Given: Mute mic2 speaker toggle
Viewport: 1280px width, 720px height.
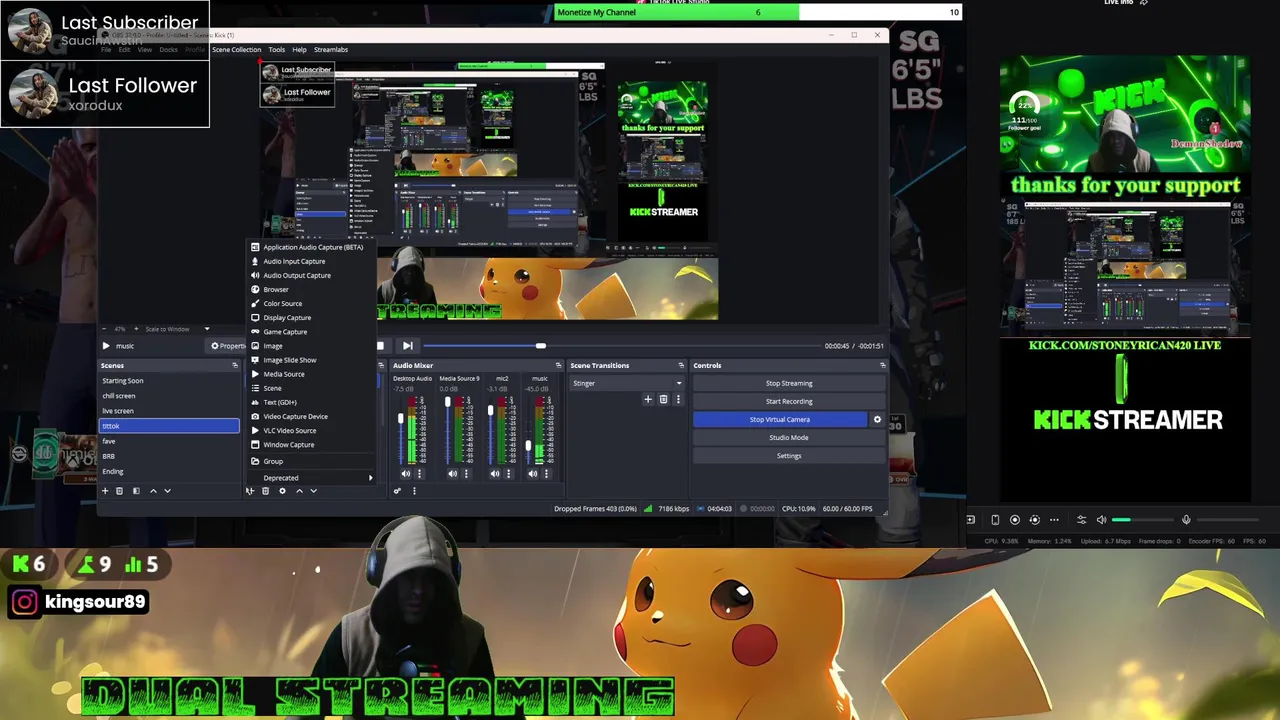Looking at the screenshot, I should (494, 474).
